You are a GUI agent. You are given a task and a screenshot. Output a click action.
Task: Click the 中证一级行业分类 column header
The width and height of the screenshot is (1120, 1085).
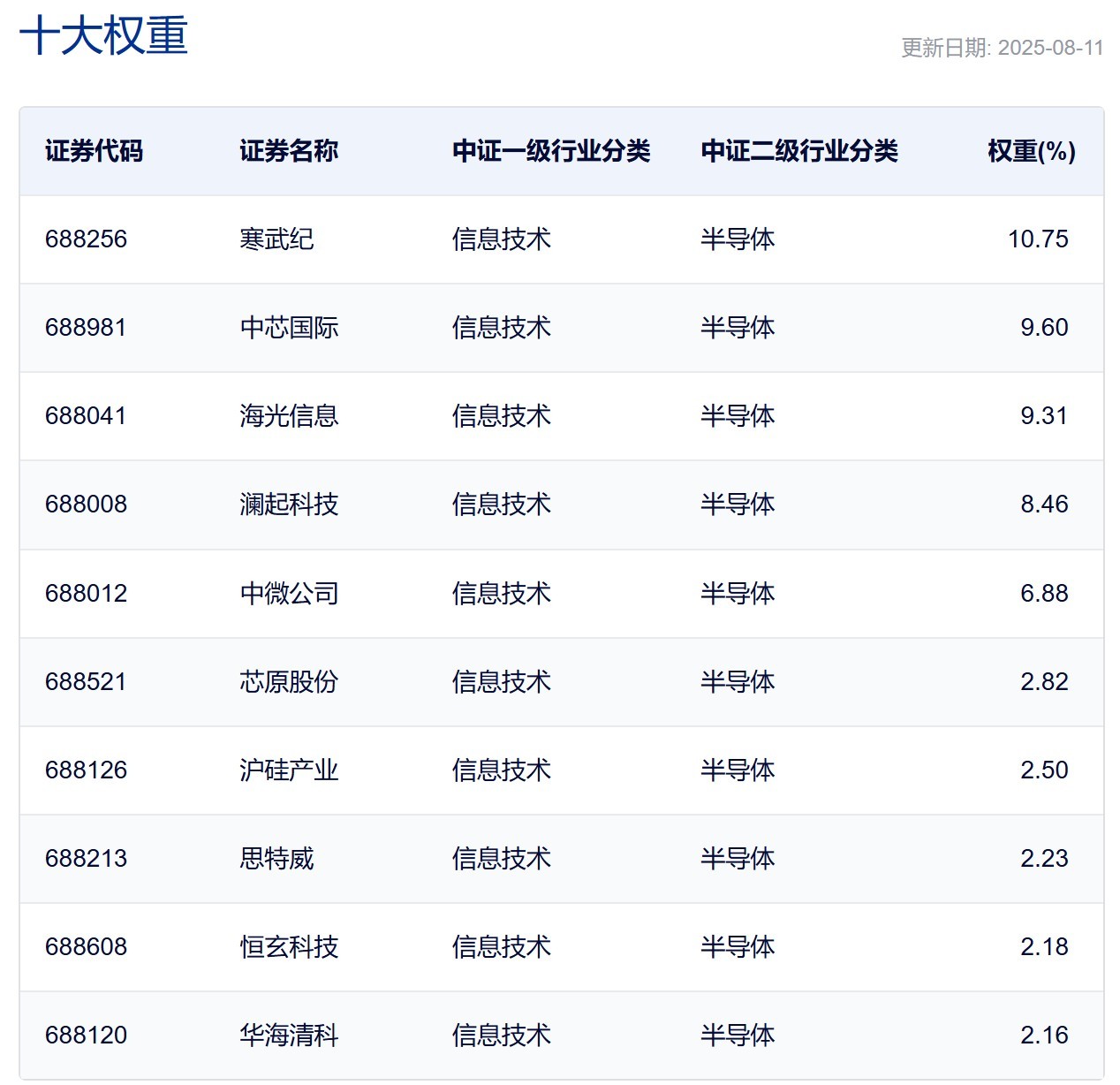(551, 151)
